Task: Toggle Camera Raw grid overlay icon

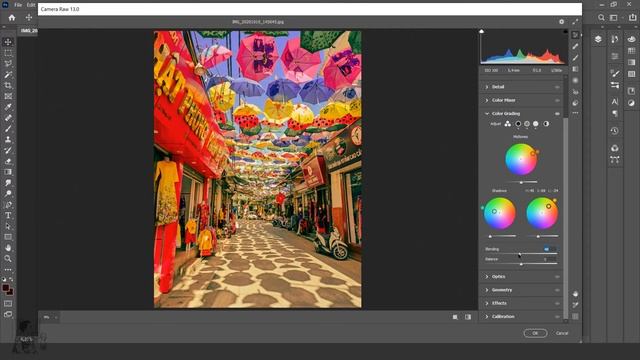Action: click(575, 316)
